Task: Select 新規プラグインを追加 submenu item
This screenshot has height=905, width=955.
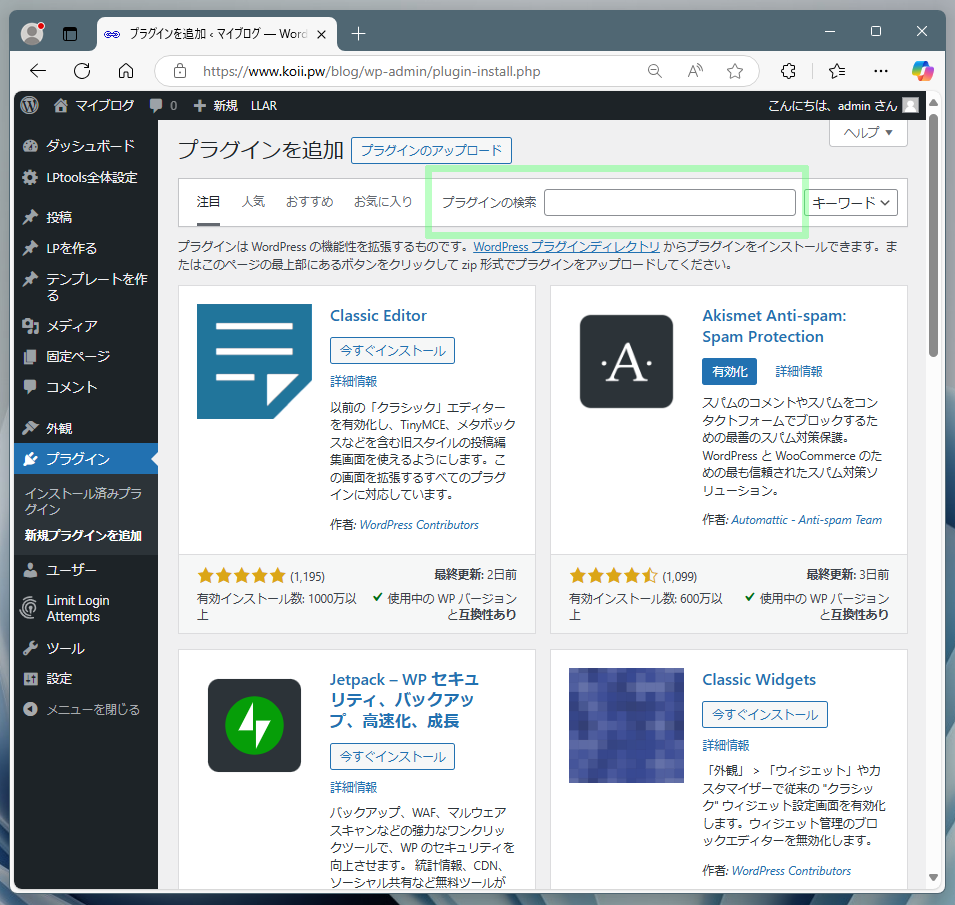Action: pyautogui.click(x=83, y=535)
